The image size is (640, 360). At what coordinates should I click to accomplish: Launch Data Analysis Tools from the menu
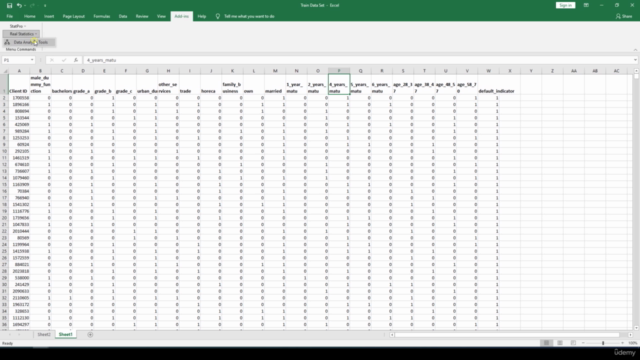[x=29, y=42]
